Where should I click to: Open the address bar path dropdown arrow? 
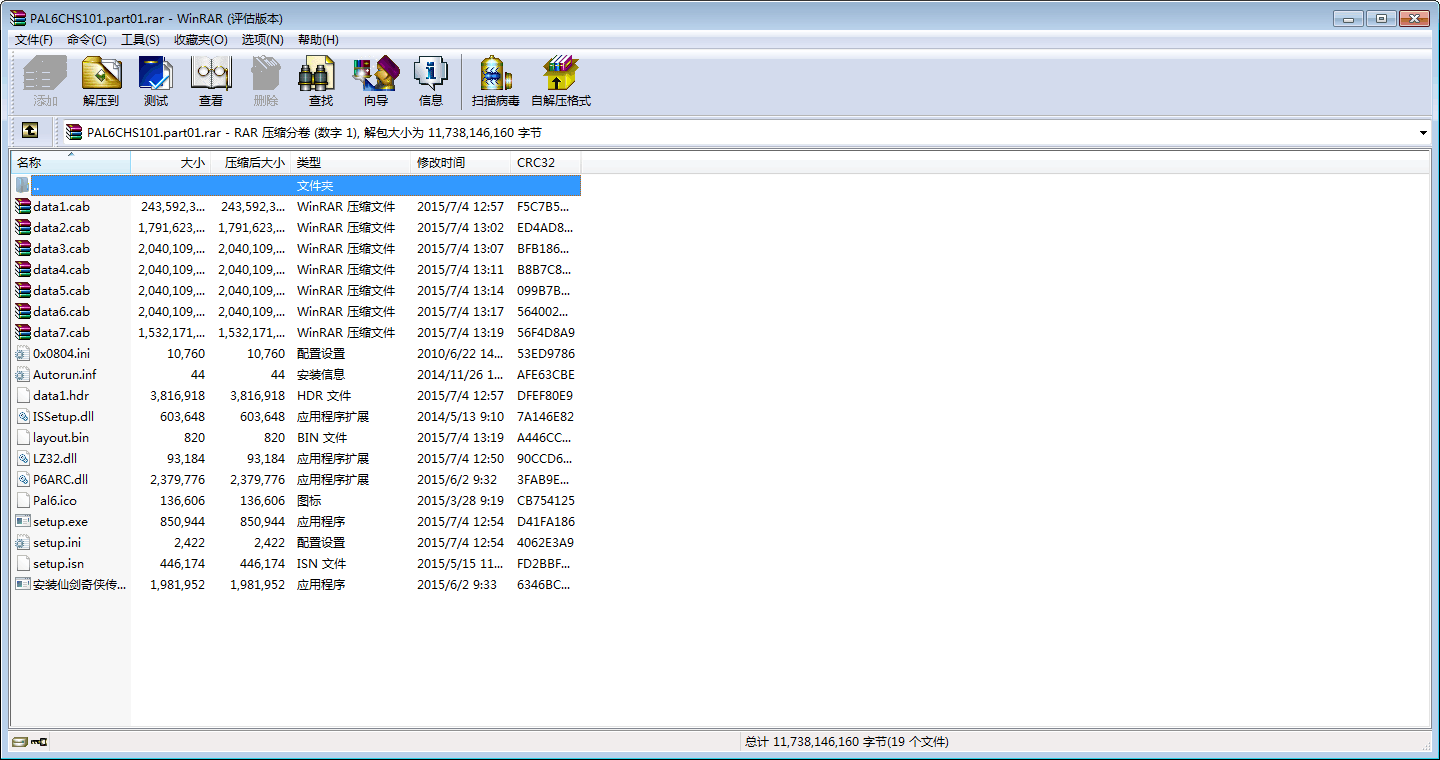(x=1422, y=132)
